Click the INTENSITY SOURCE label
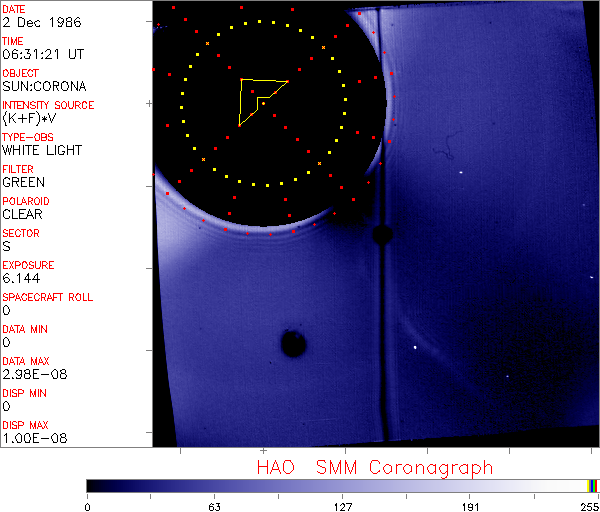 click(x=48, y=105)
